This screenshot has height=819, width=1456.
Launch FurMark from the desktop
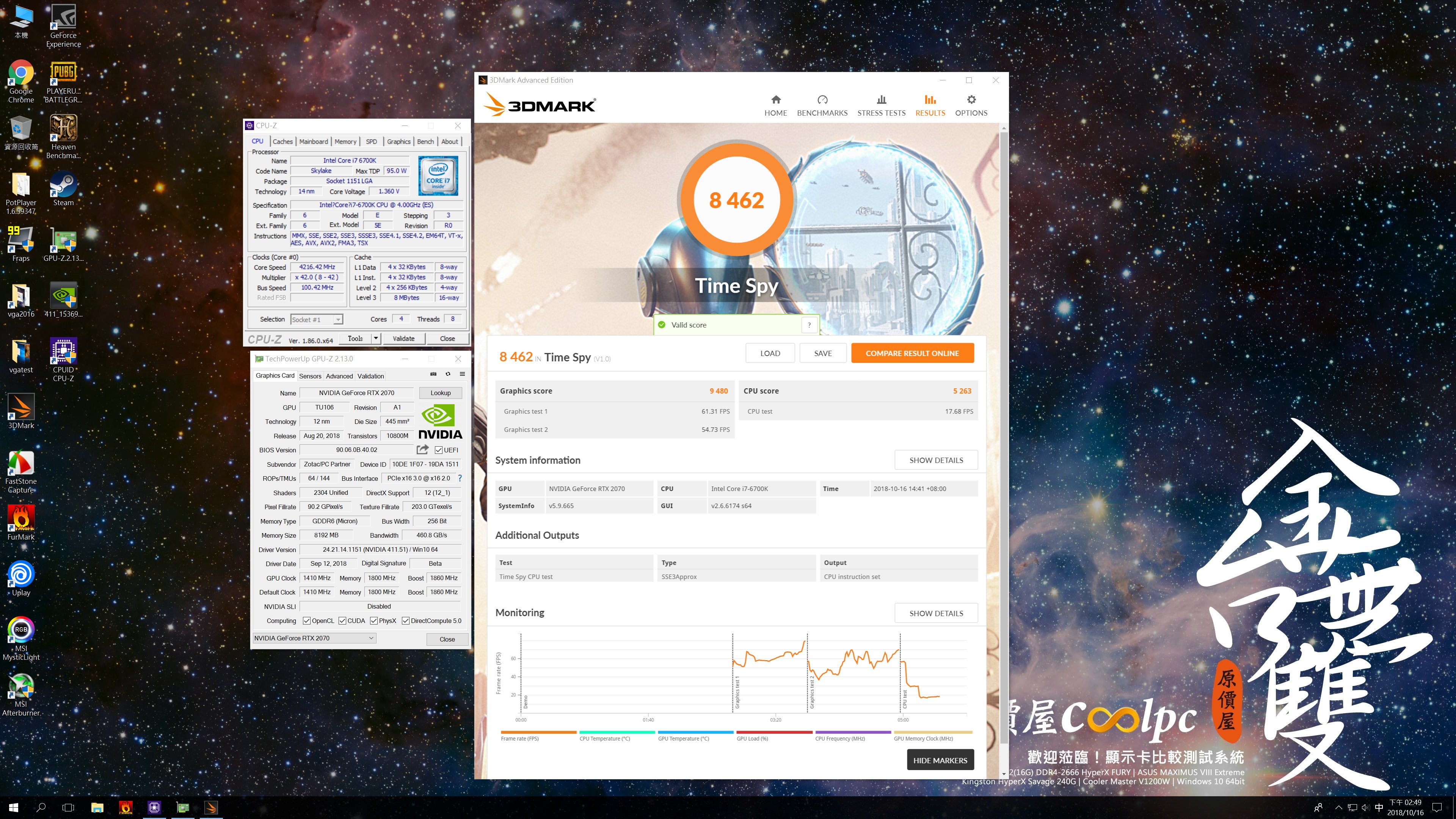21,523
